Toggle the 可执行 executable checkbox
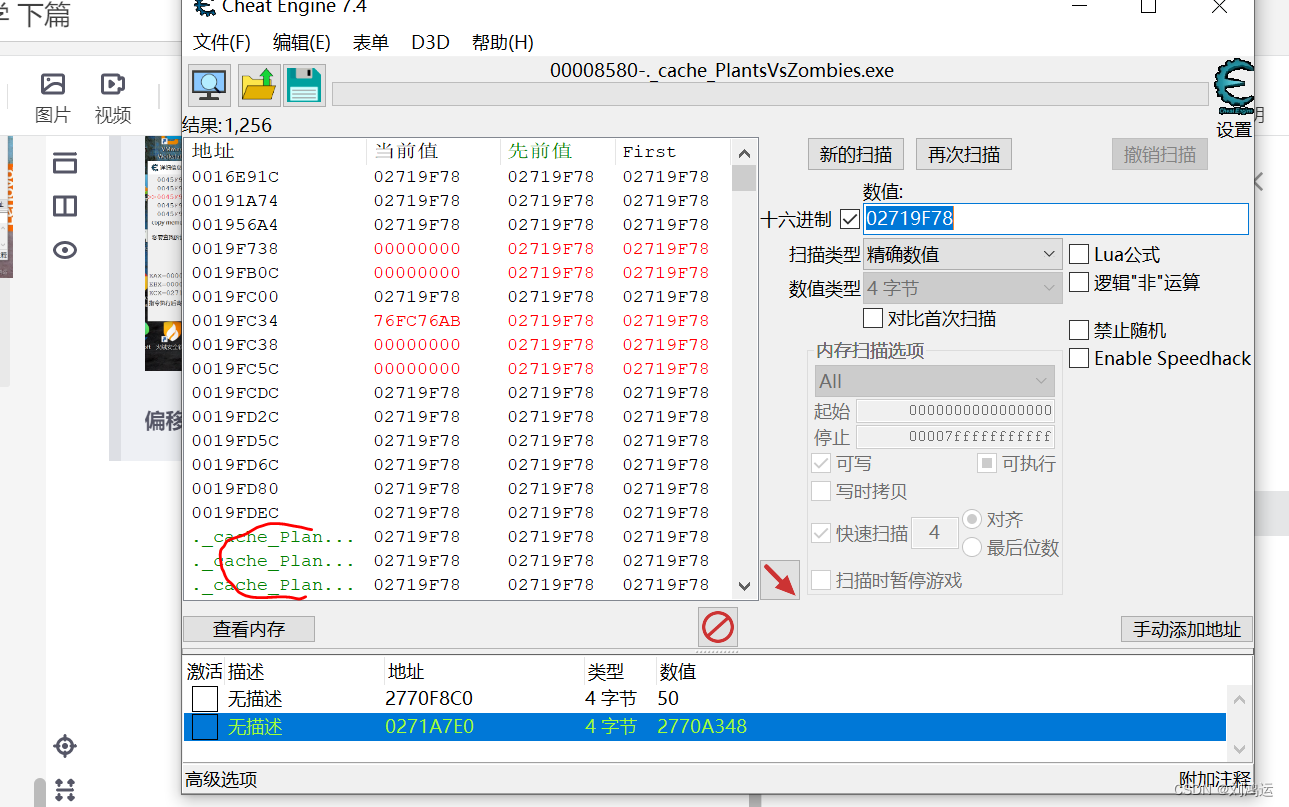This screenshot has height=807, width=1289. (x=987, y=463)
